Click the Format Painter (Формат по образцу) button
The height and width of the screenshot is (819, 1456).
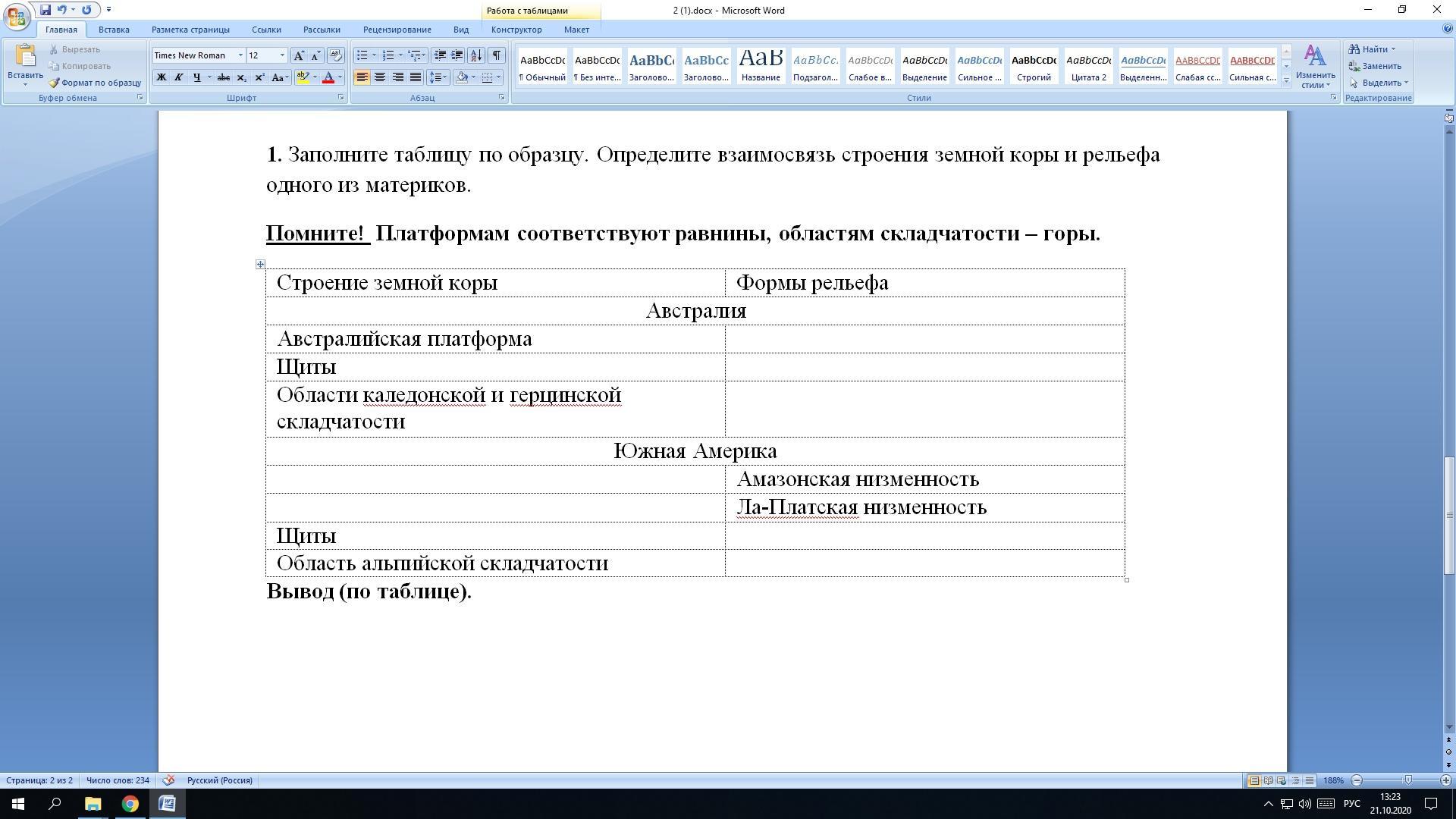click(x=96, y=83)
